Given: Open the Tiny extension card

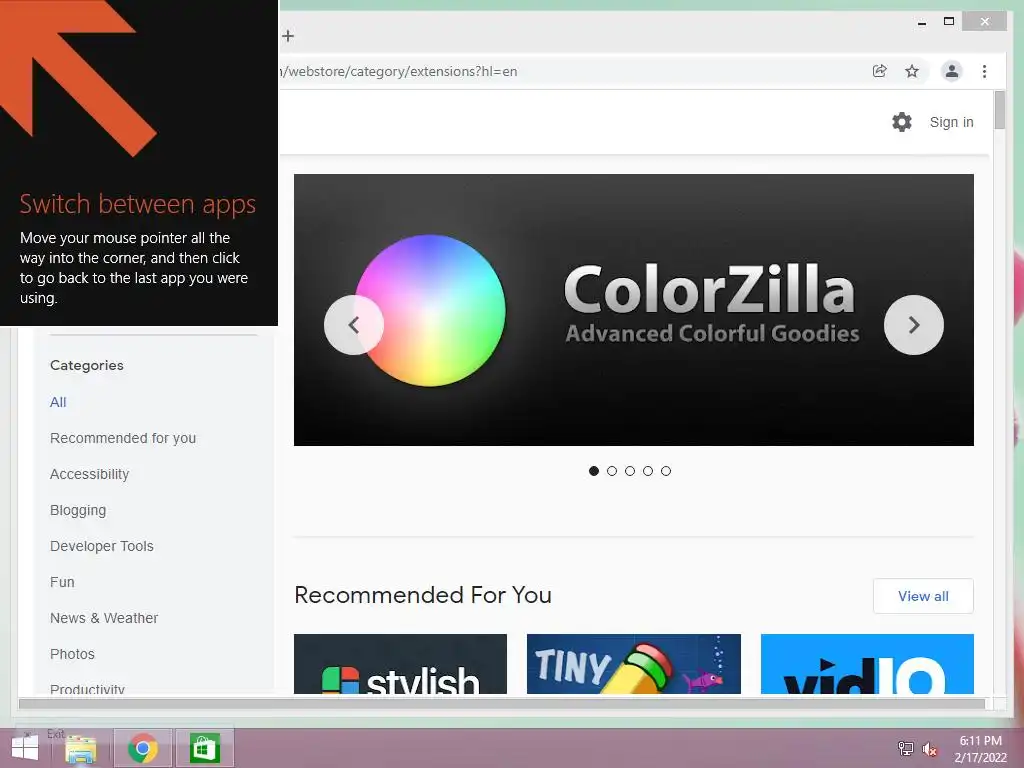Looking at the screenshot, I should click(x=633, y=664).
